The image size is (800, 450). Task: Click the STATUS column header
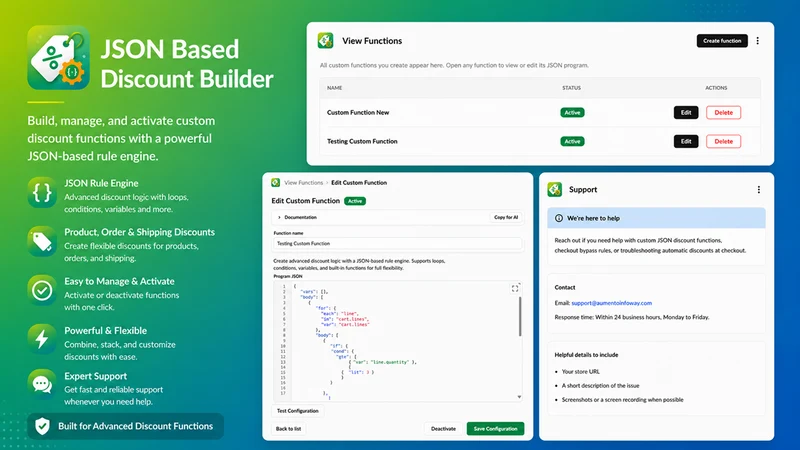pos(571,88)
